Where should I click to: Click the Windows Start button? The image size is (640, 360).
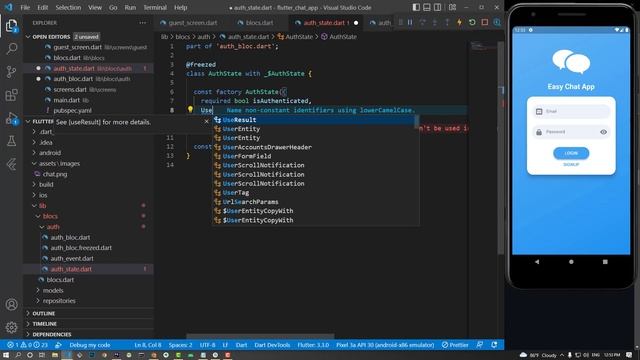[6, 355]
